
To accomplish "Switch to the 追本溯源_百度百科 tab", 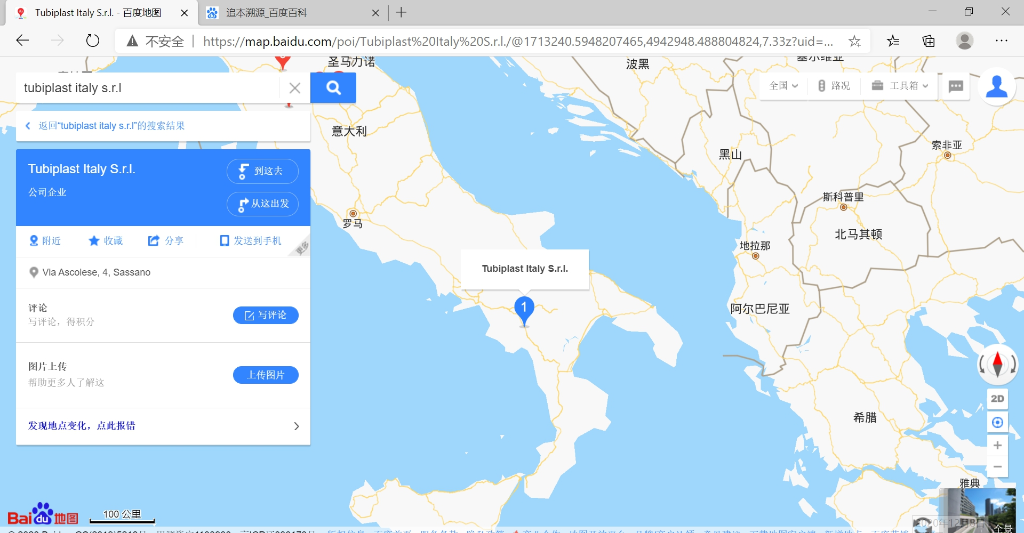I will coord(292,12).
